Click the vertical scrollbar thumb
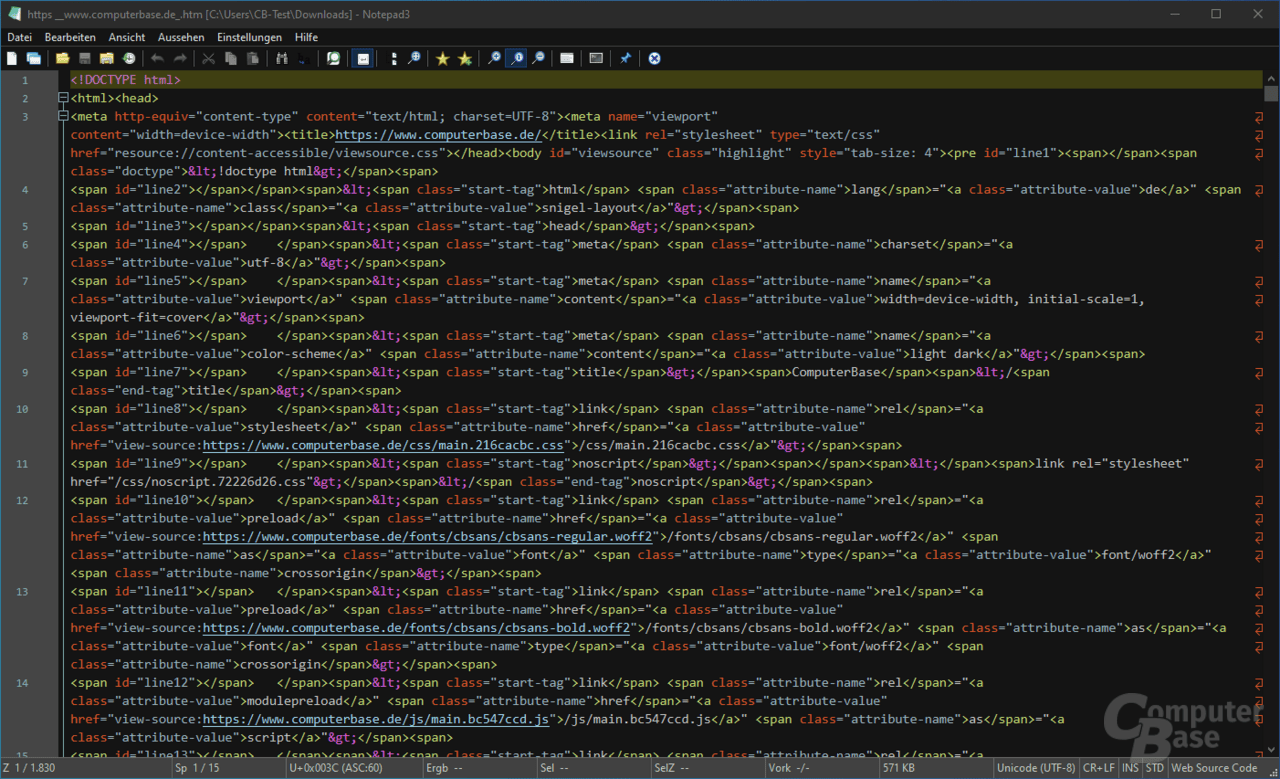This screenshot has width=1280, height=779. click(x=1271, y=94)
